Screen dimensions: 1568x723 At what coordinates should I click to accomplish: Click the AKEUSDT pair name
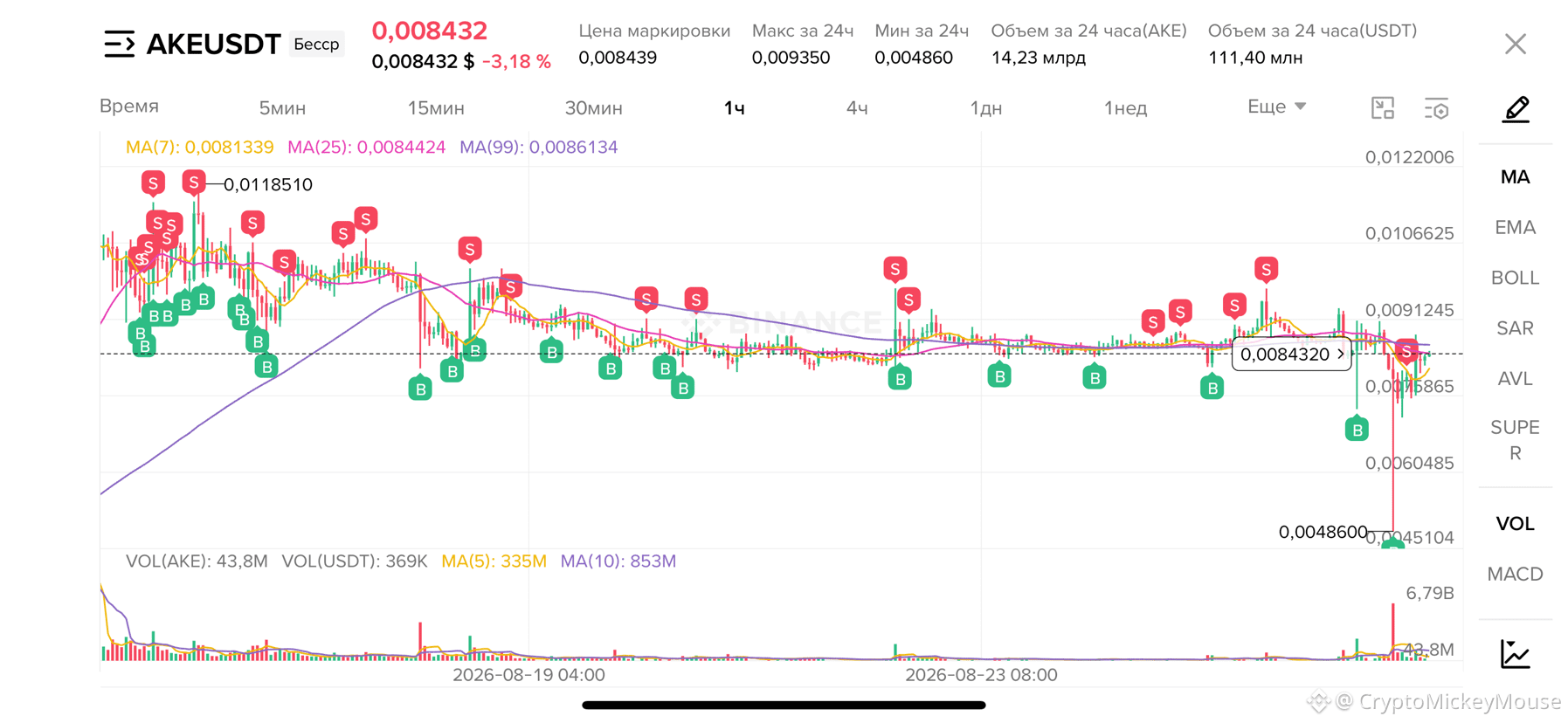pyautogui.click(x=213, y=44)
